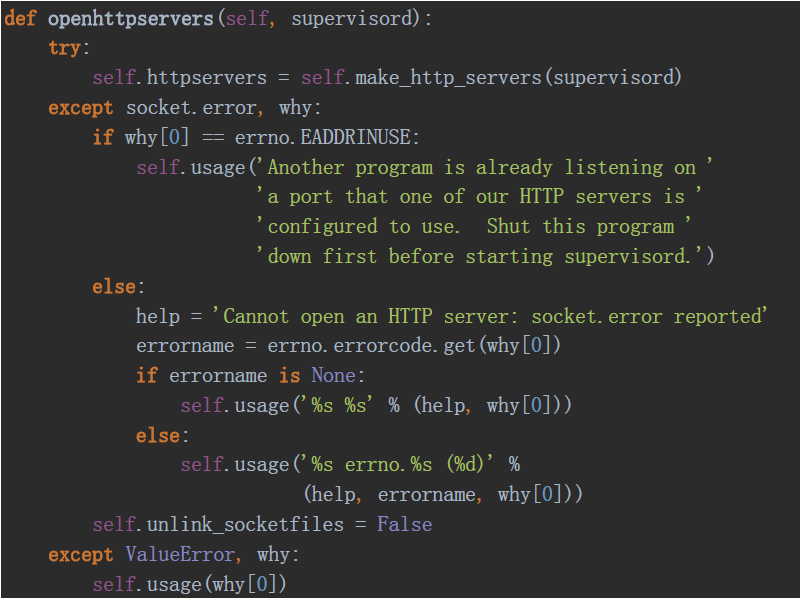The width and height of the screenshot is (803, 600).
Task: Click the (help, errorname, why[0]) tuple
Action: click(443, 495)
